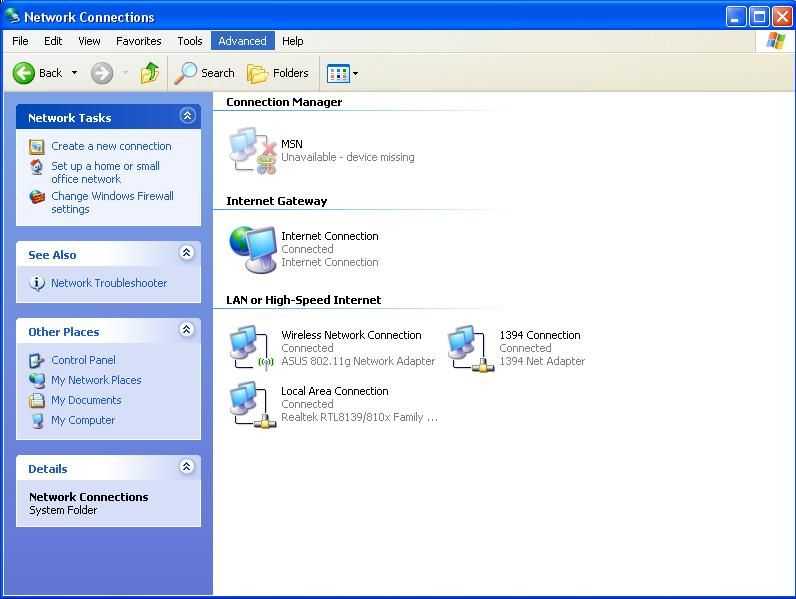
Task: Select the Wireless Network Connection icon
Action: pos(250,348)
